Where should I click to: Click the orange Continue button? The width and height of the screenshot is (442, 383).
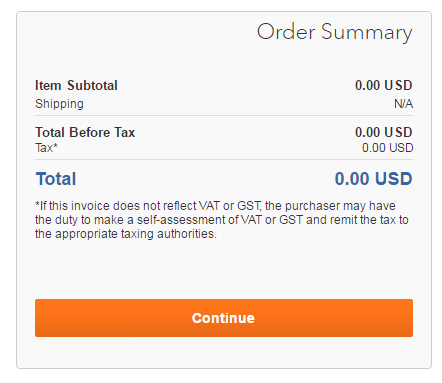click(x=224, y=318)
